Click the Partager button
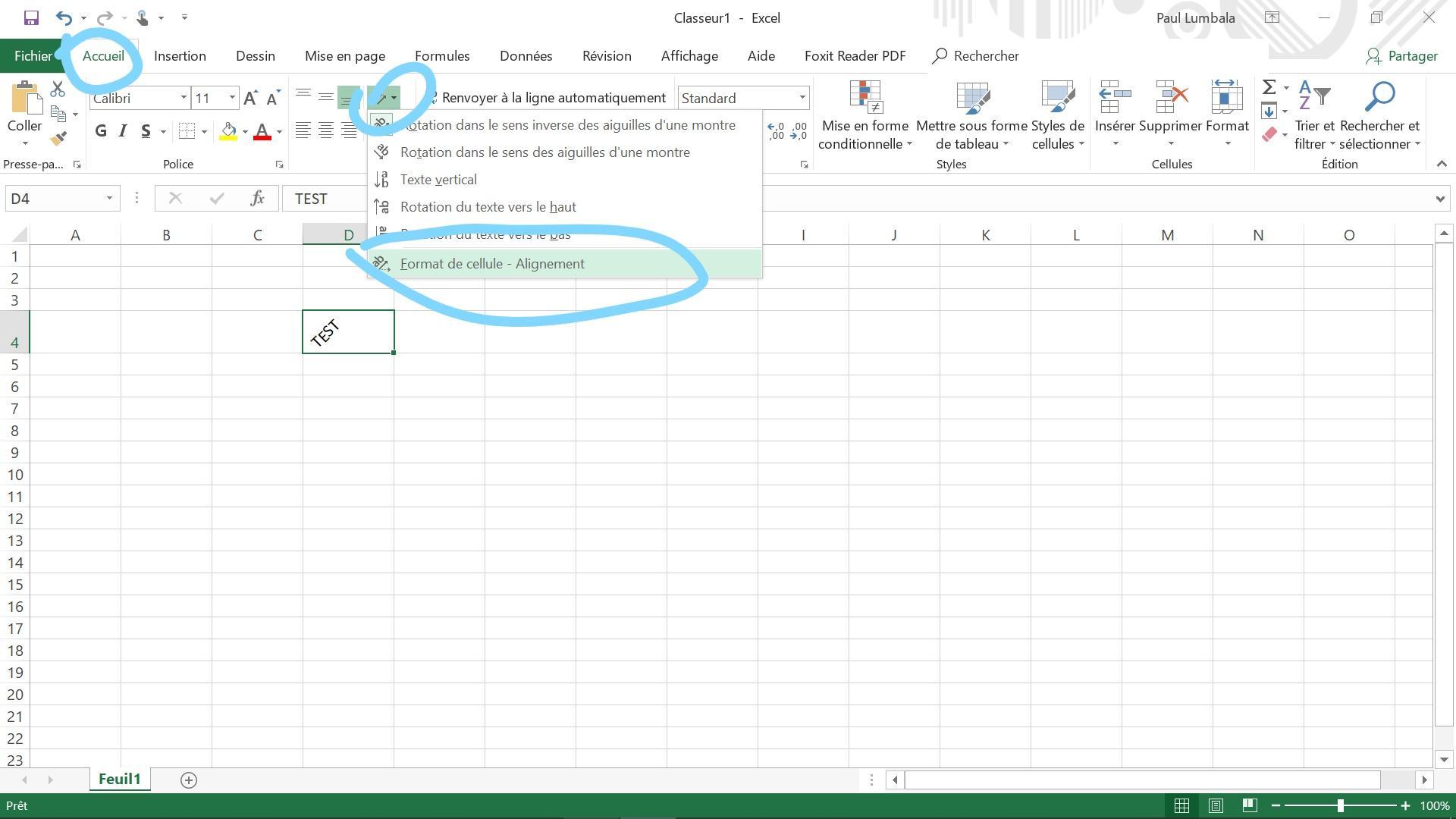This screenshot has height=819, width=1456. click(1402, 56)
